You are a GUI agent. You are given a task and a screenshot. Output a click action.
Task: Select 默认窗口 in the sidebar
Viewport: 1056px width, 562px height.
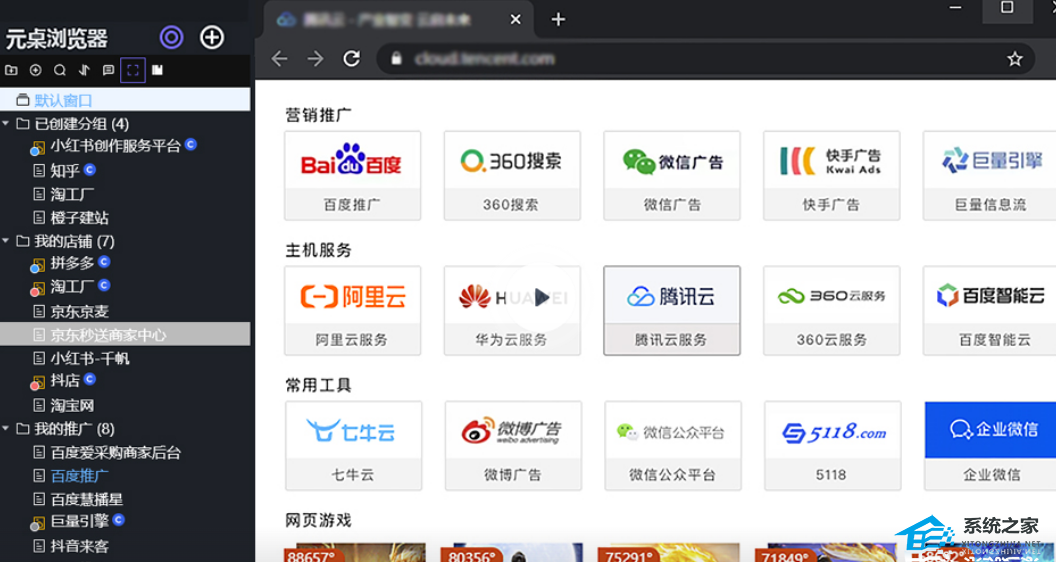coord(63,100)
